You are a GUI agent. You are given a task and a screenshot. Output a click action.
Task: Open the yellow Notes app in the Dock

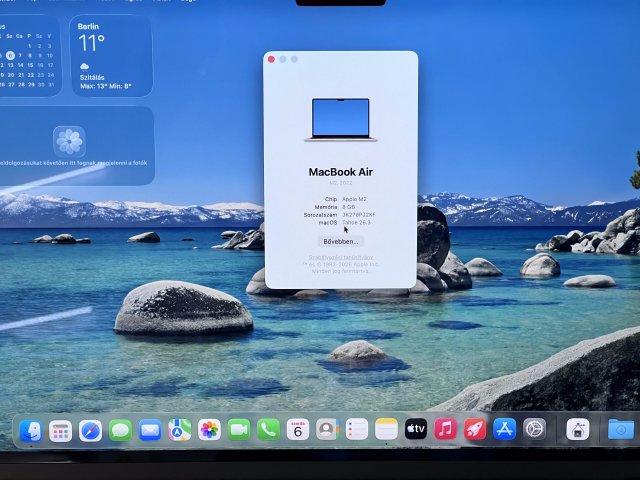(386, 429)
